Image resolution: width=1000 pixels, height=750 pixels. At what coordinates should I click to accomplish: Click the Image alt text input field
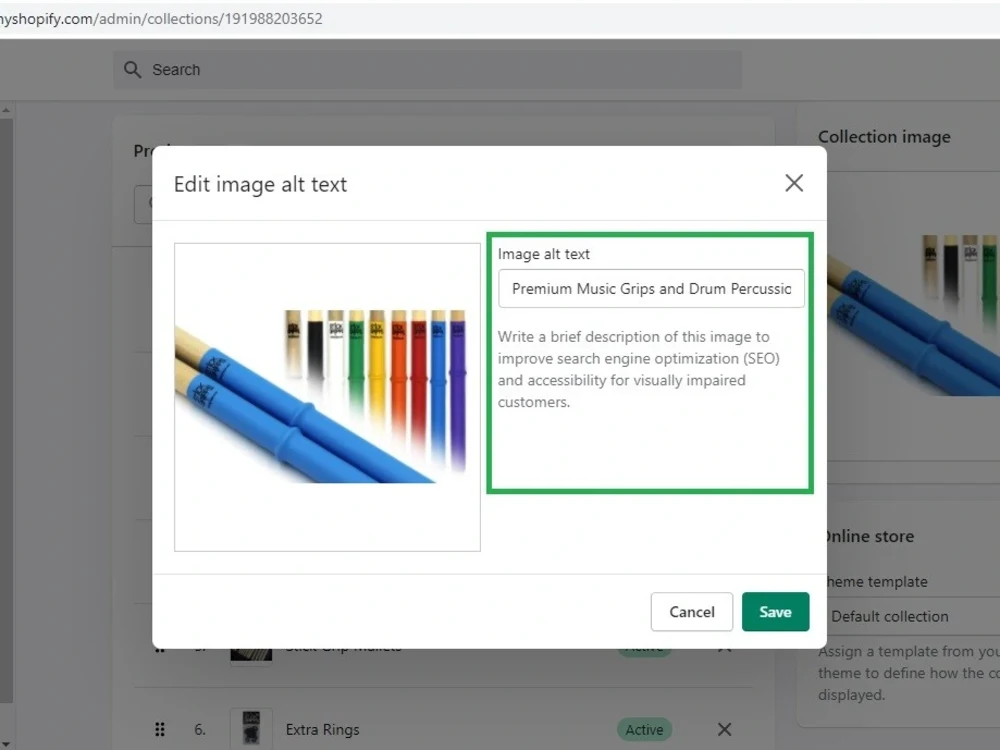point(651,288)
